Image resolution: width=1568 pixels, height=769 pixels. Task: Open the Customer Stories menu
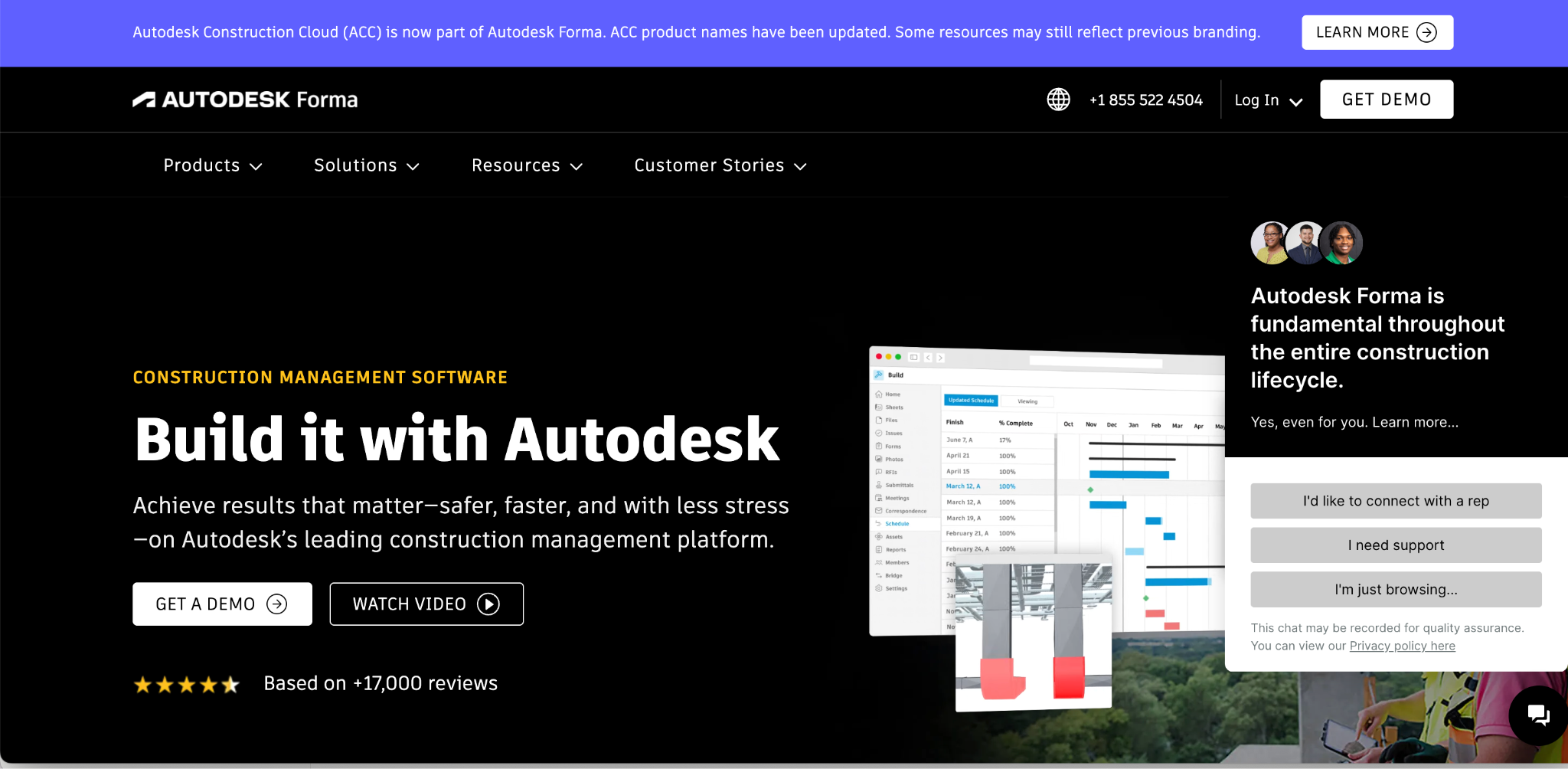click(x=720, y=165)
